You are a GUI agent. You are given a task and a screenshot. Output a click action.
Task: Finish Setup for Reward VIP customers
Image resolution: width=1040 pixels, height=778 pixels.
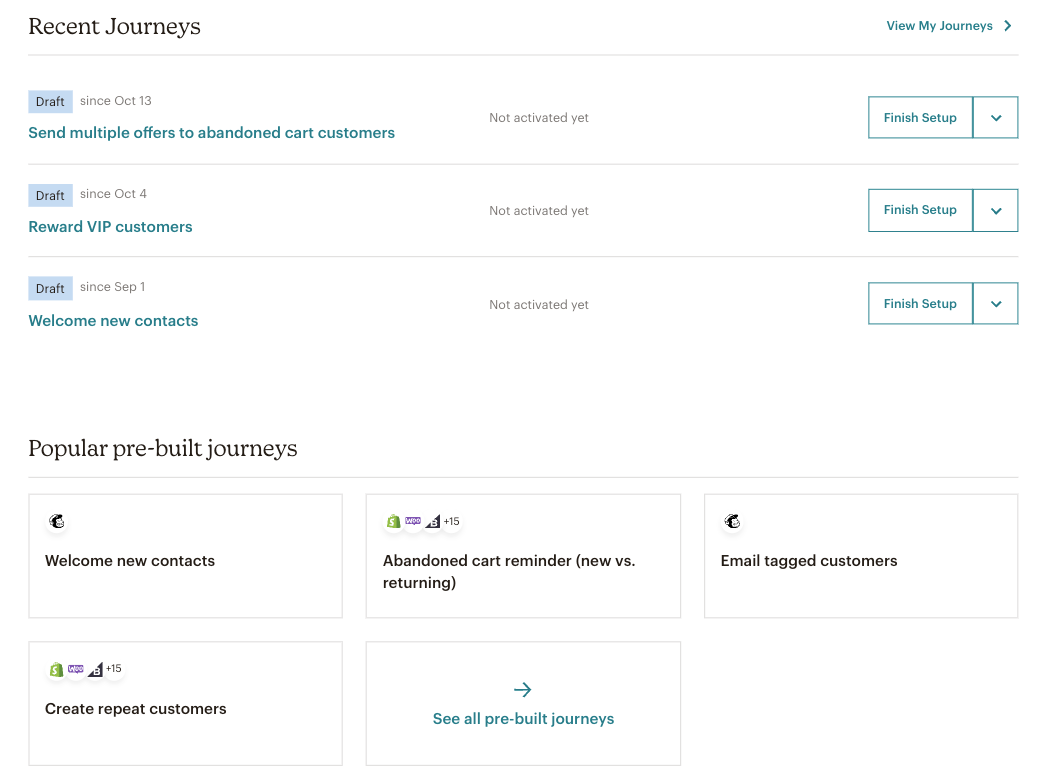pyautogui.click(x=920, y=210)
